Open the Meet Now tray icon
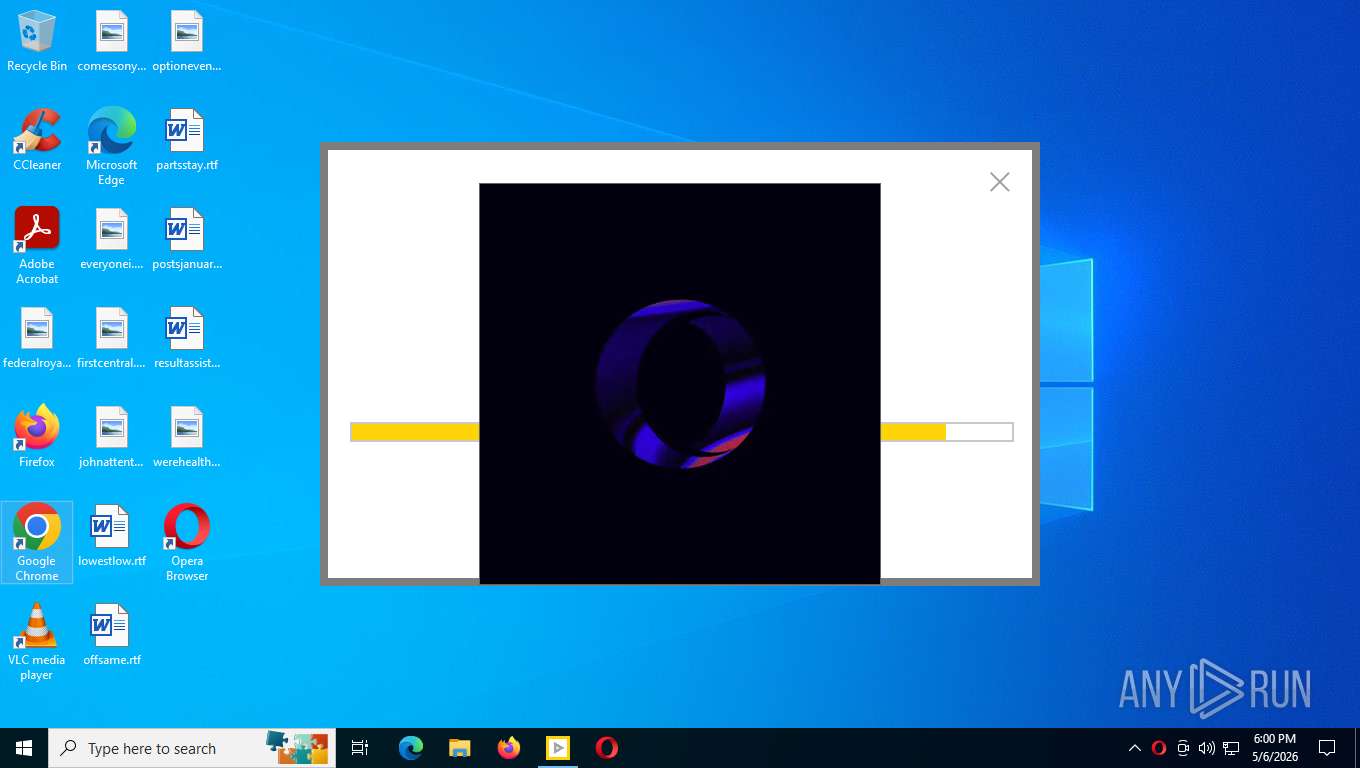 click(x=1183, y=748)
